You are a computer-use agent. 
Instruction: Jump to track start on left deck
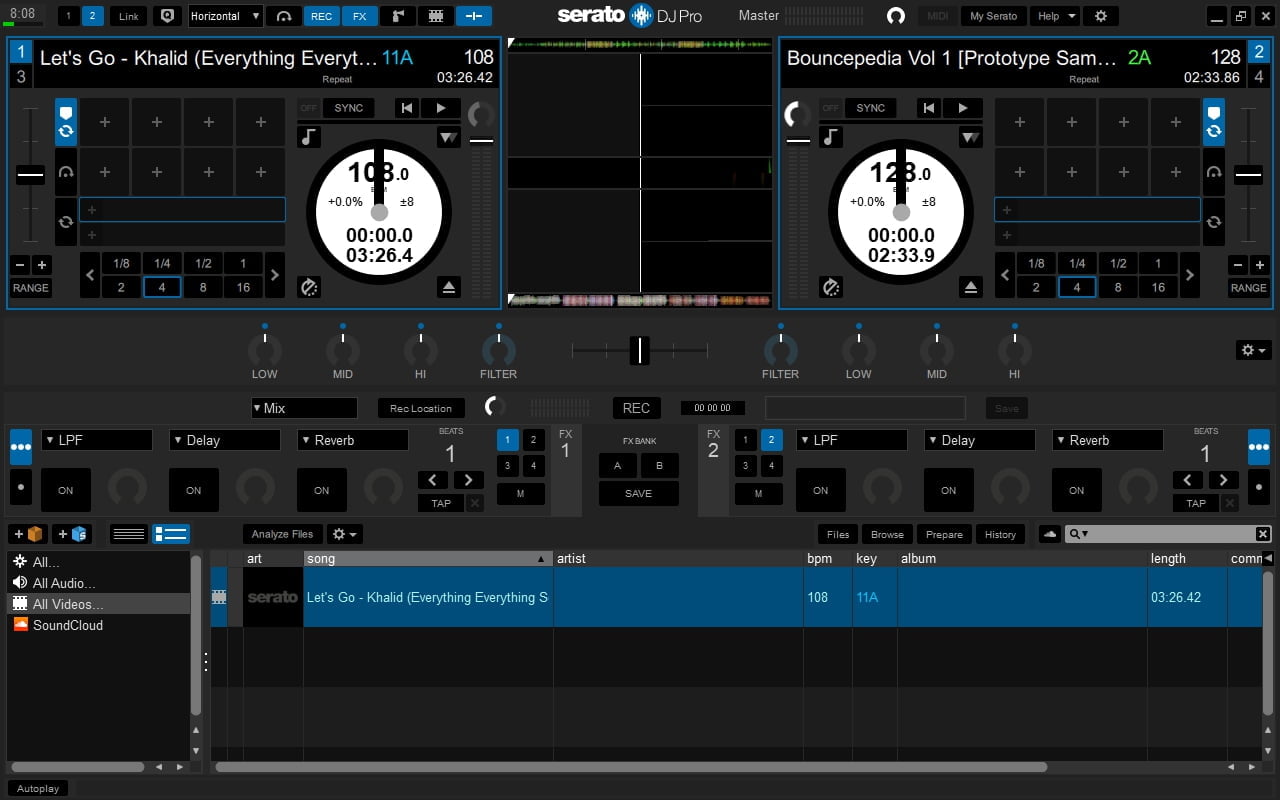(x=405, y=108)
